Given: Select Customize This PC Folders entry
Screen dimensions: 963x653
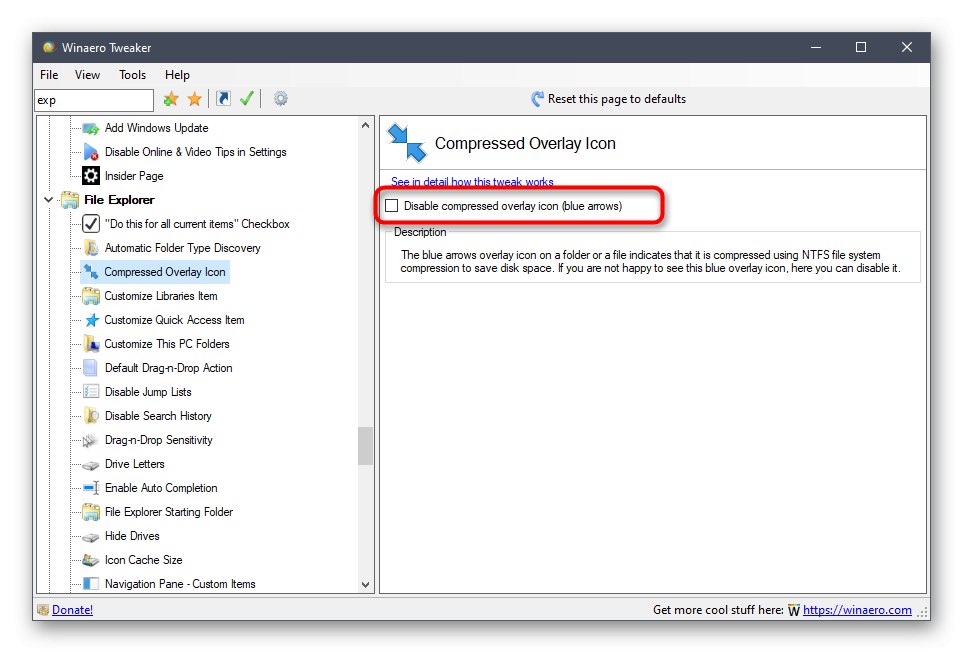Looking at the screenshot, I should coord(167,344).
